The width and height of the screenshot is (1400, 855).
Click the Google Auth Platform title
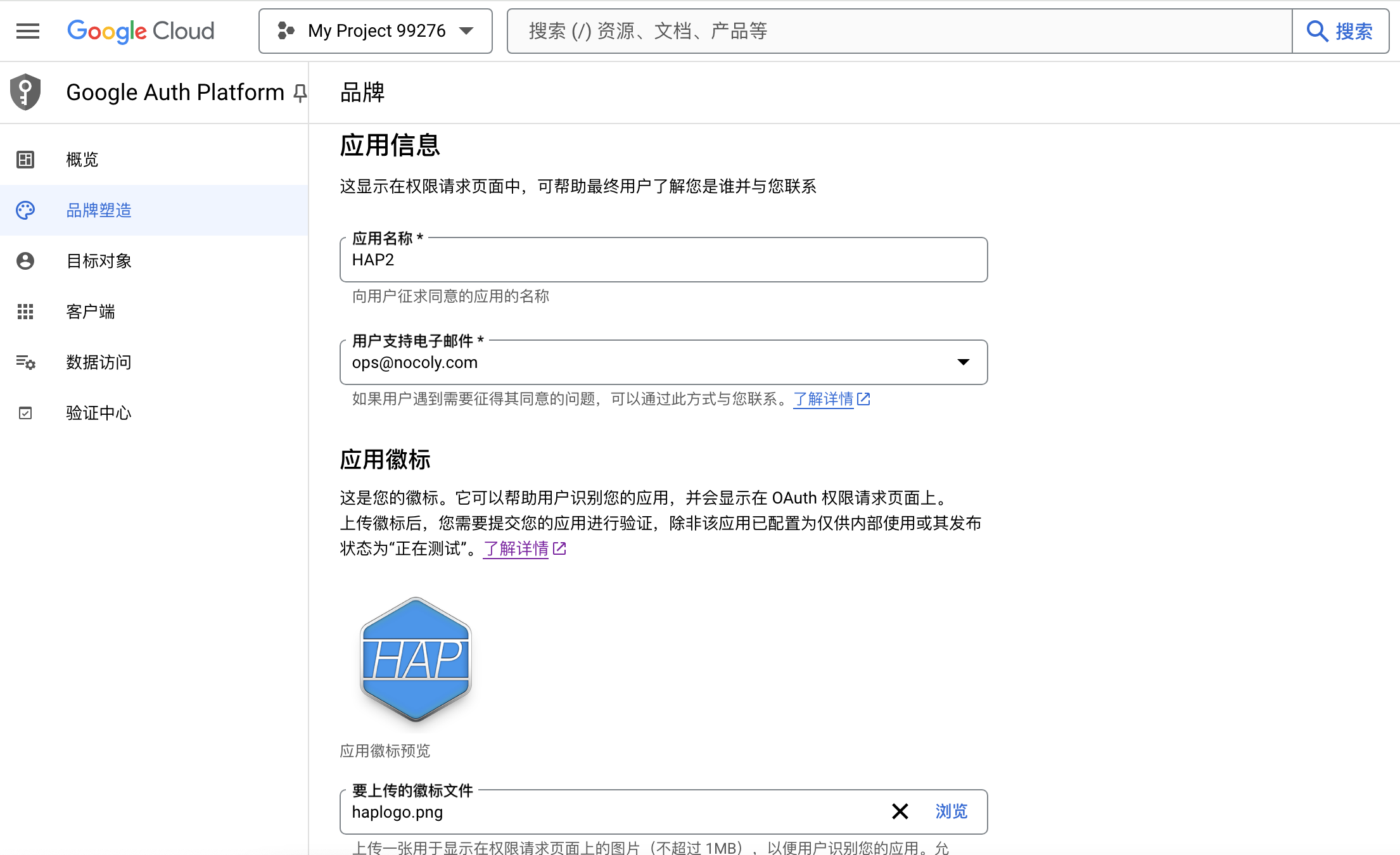175,92
